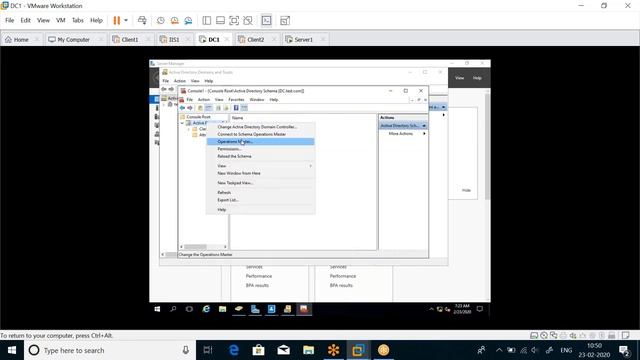The image size is (640, 360).
Task: Select Refresh in the context menu
Action: pos(260,193)
